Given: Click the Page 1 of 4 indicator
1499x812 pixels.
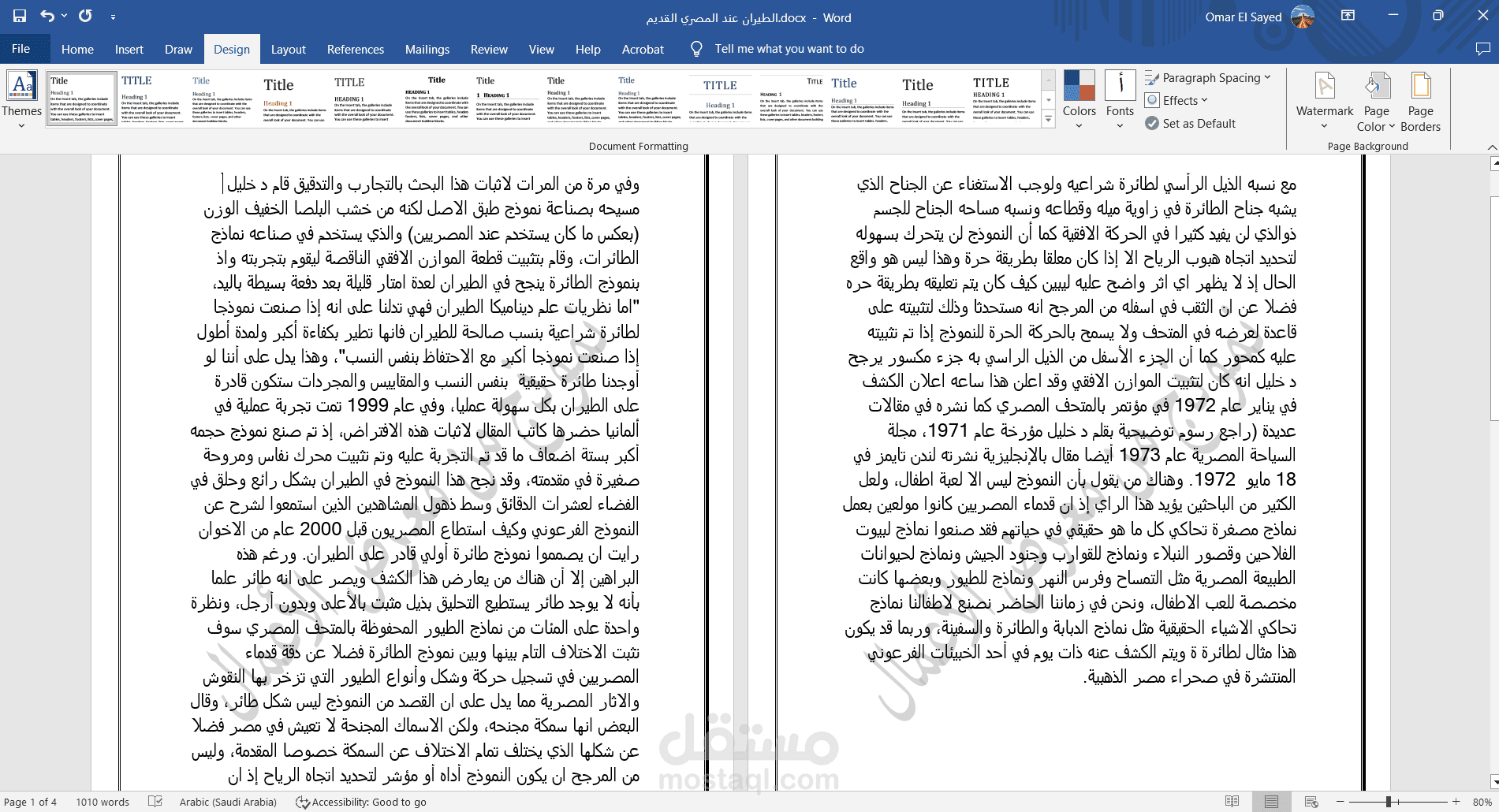Looking at the screenshot, I should pos(30,802).
